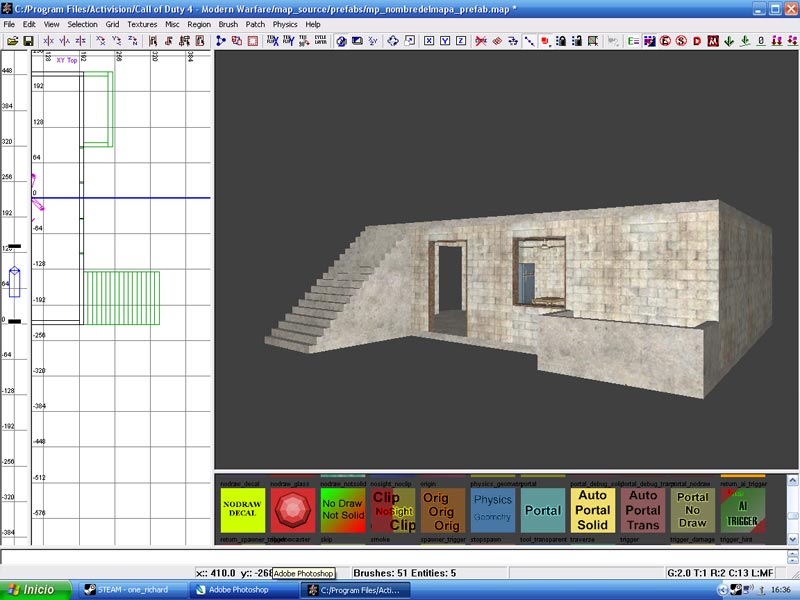Open the File menu

pyautogui.click(x=9, y=24)
